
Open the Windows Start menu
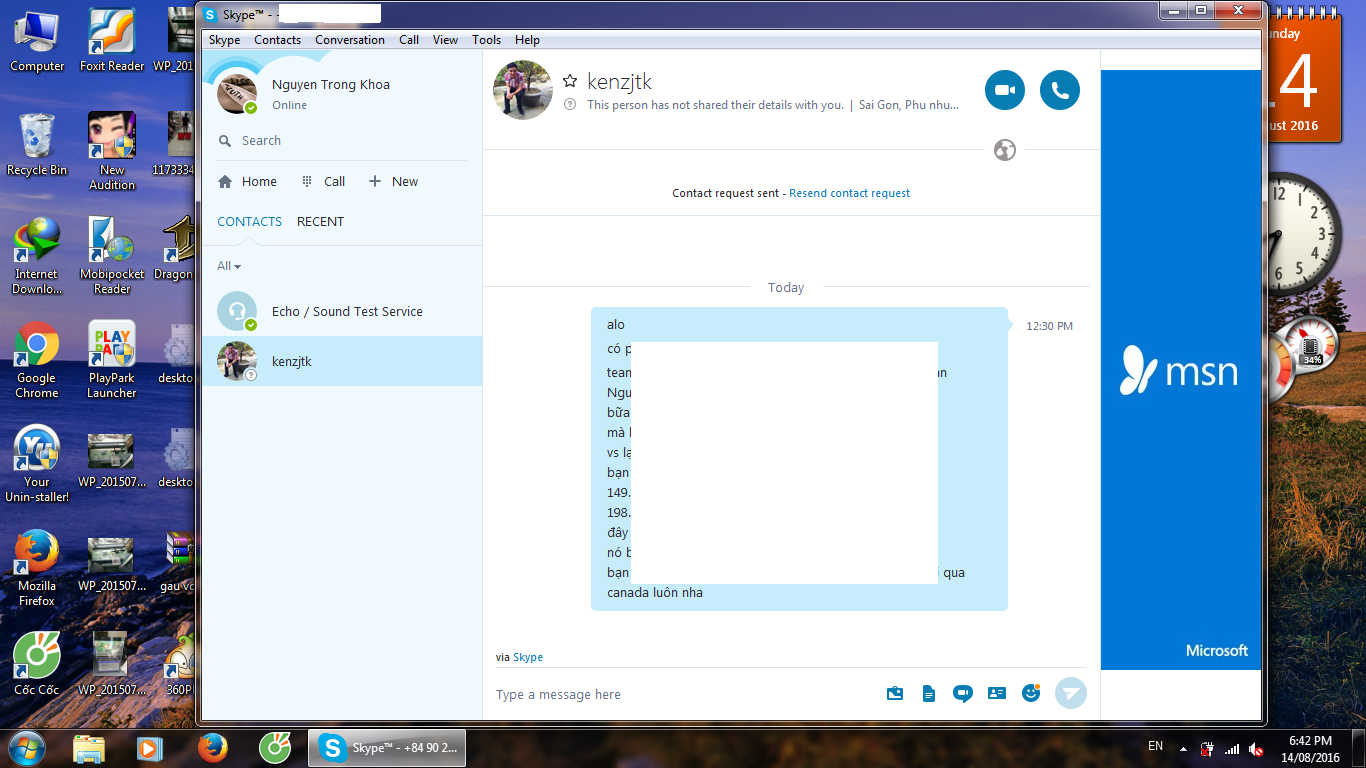[x=26, y=747]
